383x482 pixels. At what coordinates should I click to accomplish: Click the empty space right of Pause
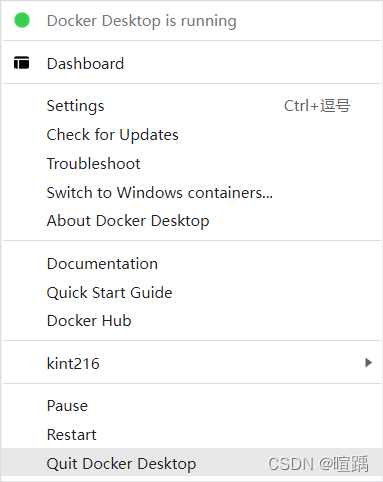(x=233, y=406)
